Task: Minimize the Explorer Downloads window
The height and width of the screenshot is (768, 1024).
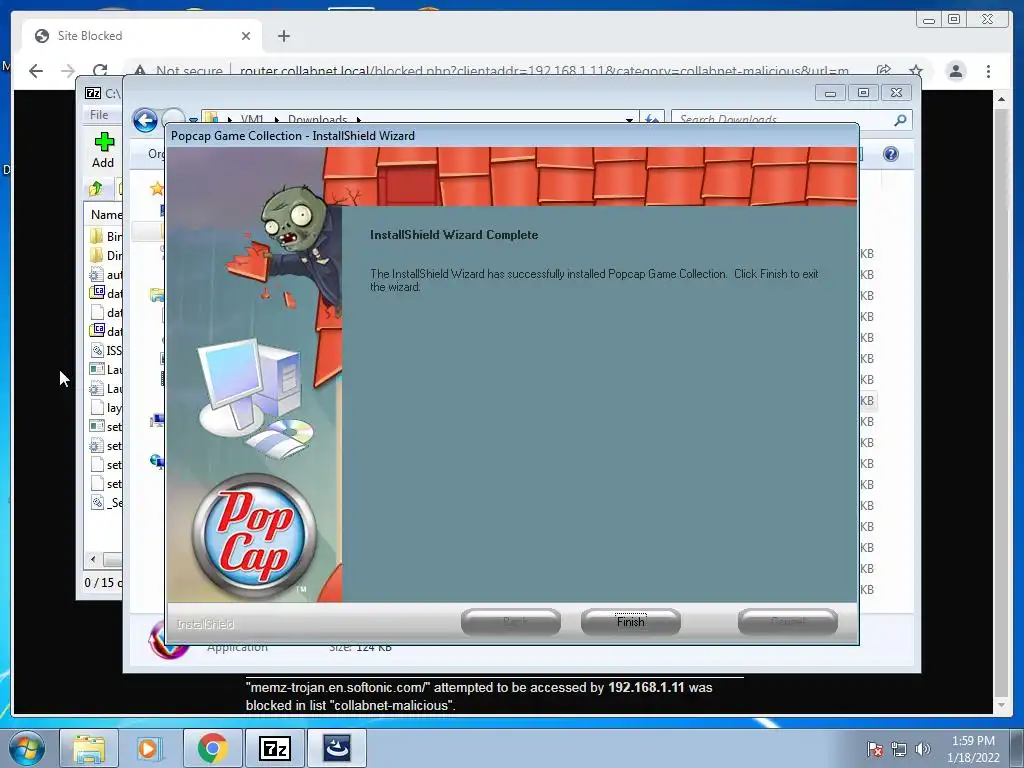Action: click(x=830, y=93)
